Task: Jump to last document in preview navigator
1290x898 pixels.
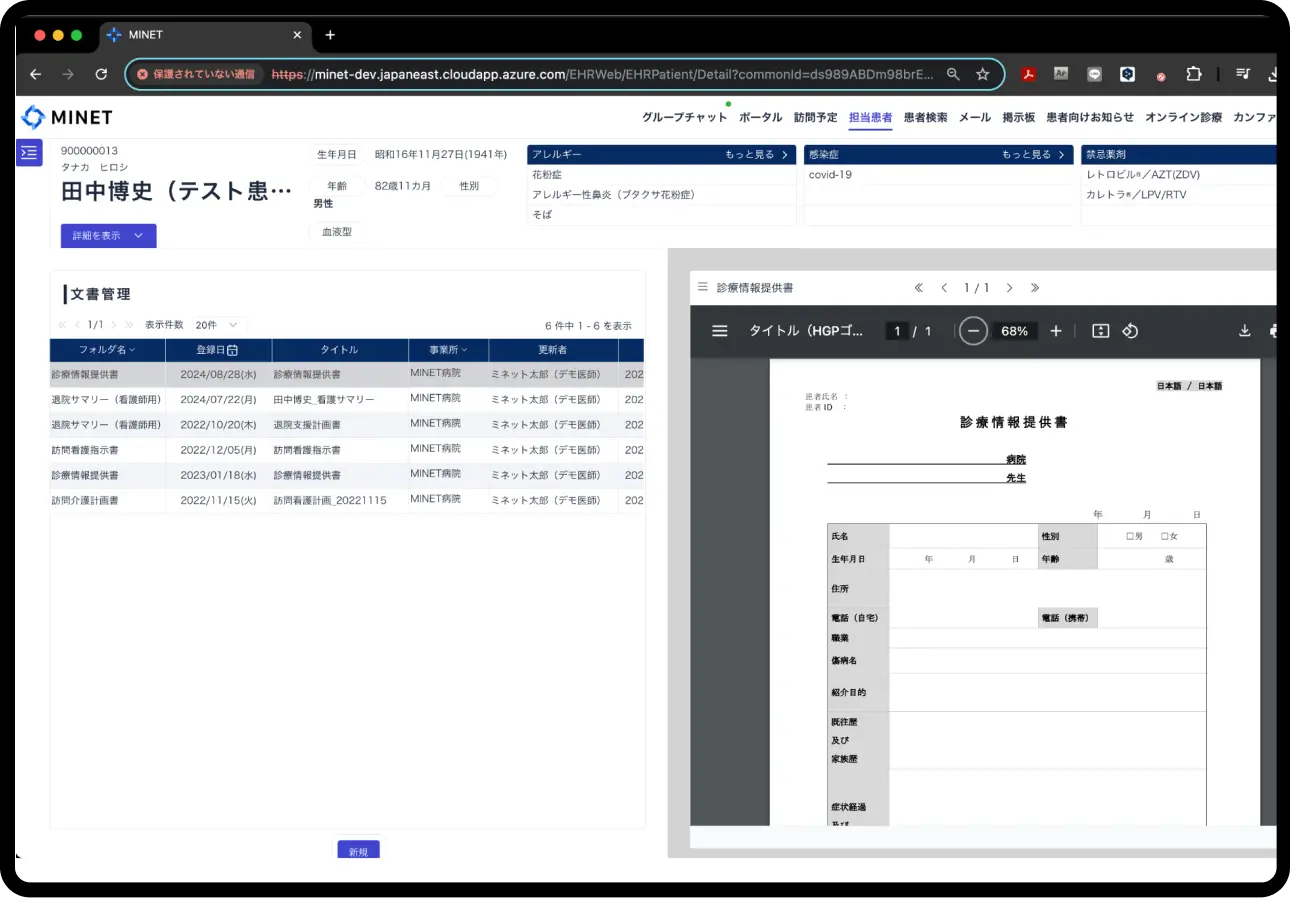Action: pos(1035,288)
